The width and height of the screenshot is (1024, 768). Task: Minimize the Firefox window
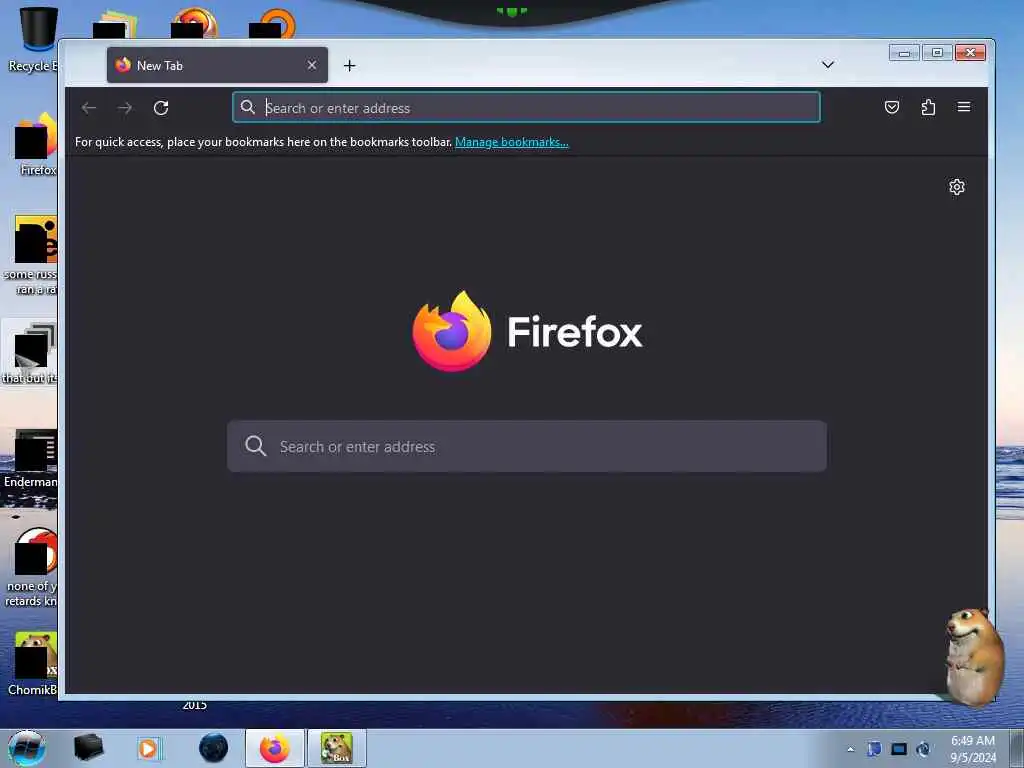tap(904, 53)
